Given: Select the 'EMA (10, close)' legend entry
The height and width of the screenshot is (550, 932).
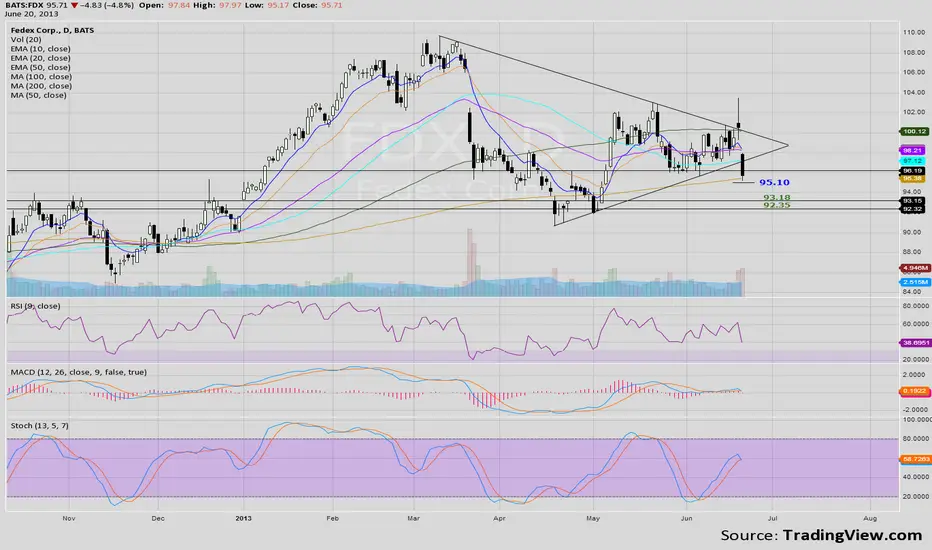Looking at the screenshot, I should pyautogui.click(x=40, y=49).
